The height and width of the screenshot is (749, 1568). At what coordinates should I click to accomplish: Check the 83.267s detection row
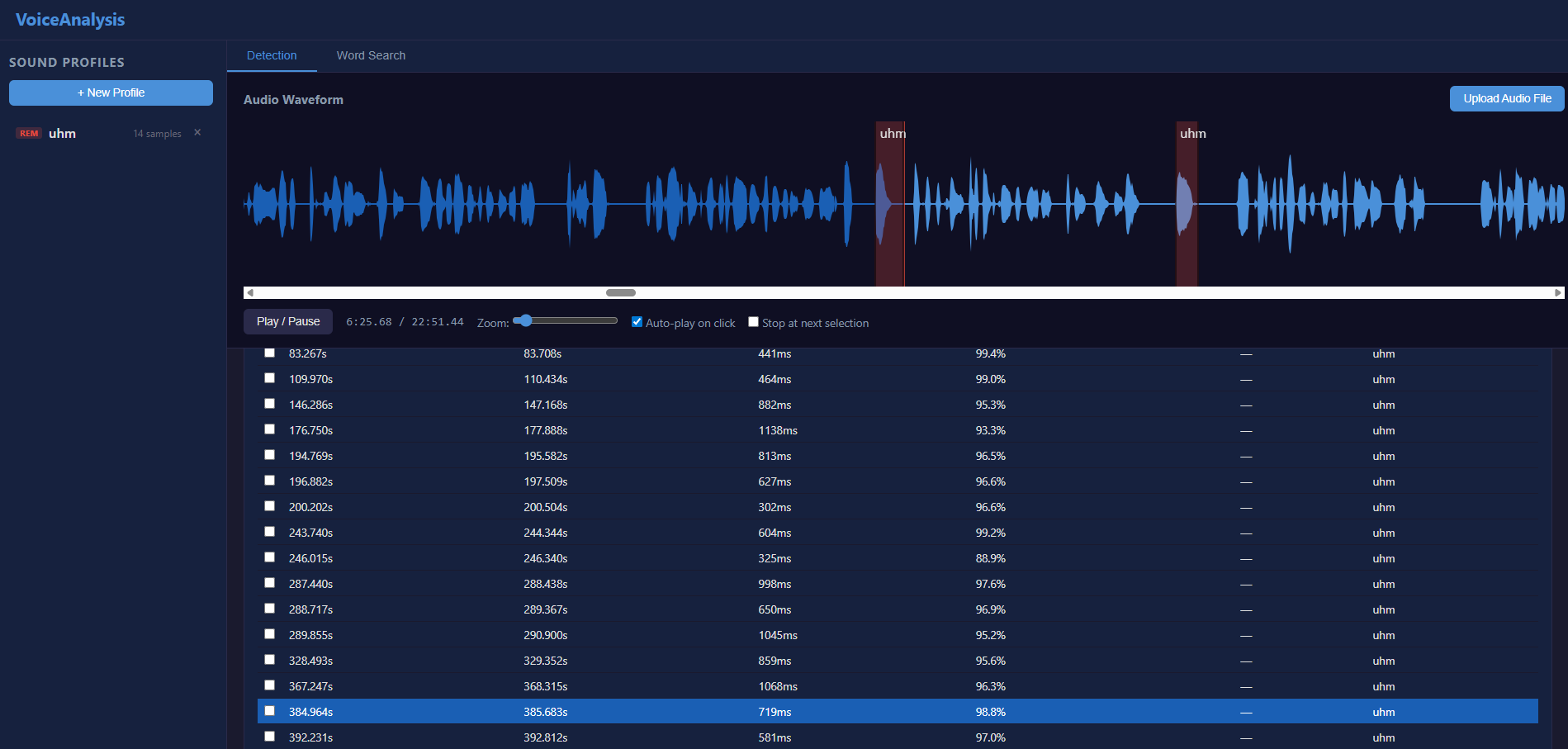click(269, 353)
